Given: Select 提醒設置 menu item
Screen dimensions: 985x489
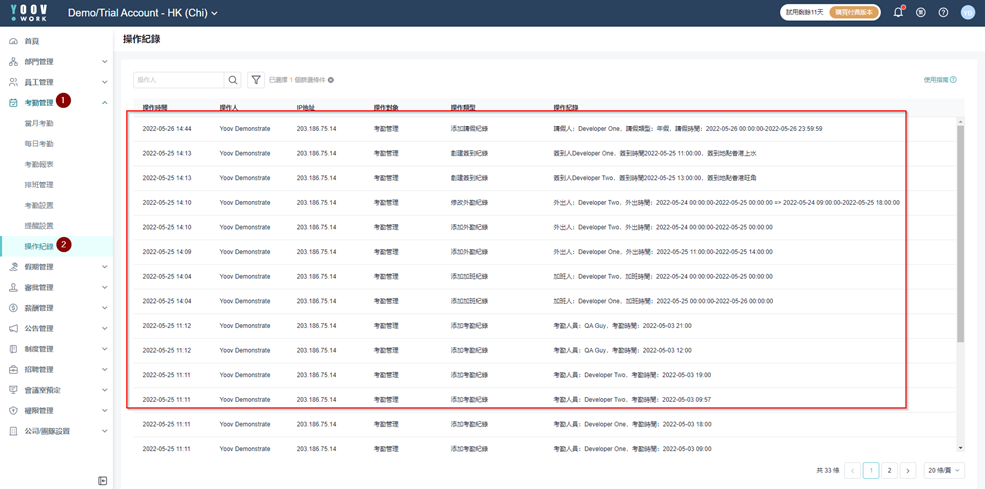Looking at the screenshot, I should pyautogui.click(x=39, y=226).
